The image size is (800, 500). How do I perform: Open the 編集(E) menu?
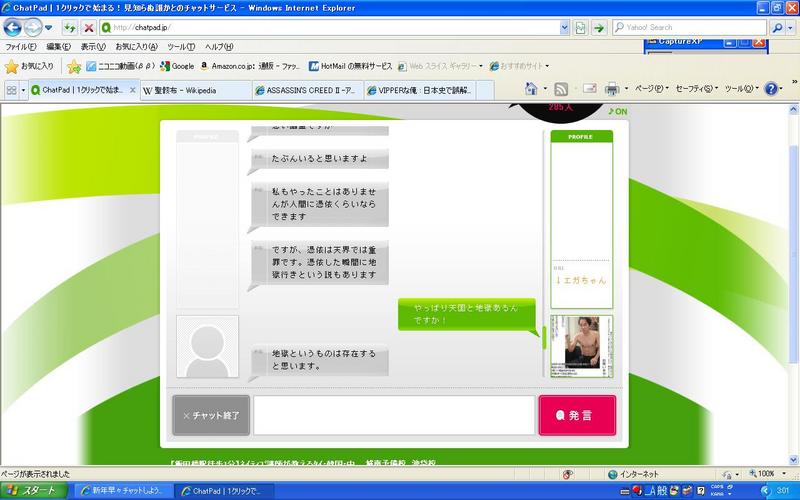tap(58, 46)
